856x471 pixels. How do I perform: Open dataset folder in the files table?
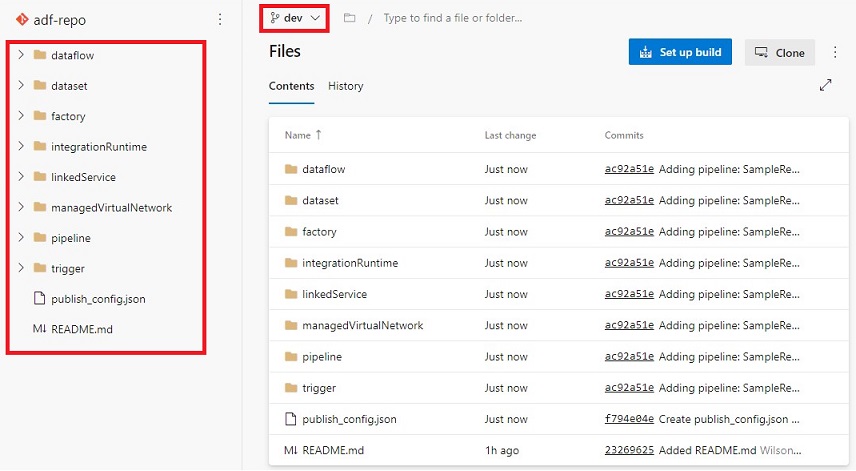click(320, 200)
